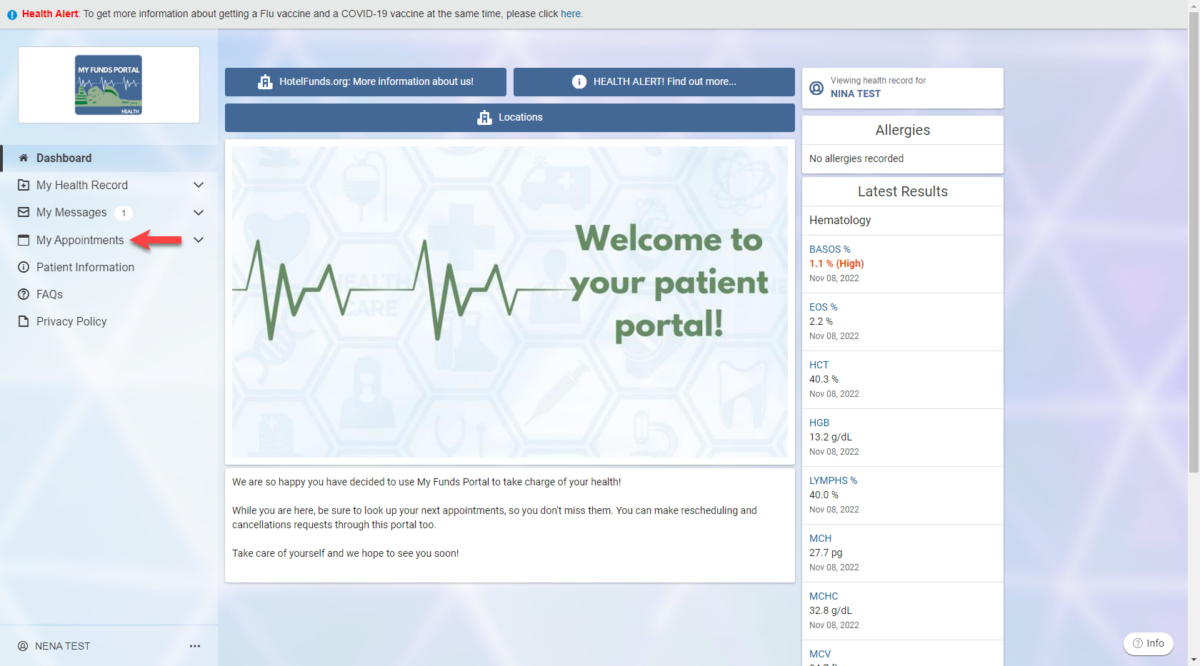Click the NENA TEST user account icon
This screenshot has width=1200, height=666.
24,646
